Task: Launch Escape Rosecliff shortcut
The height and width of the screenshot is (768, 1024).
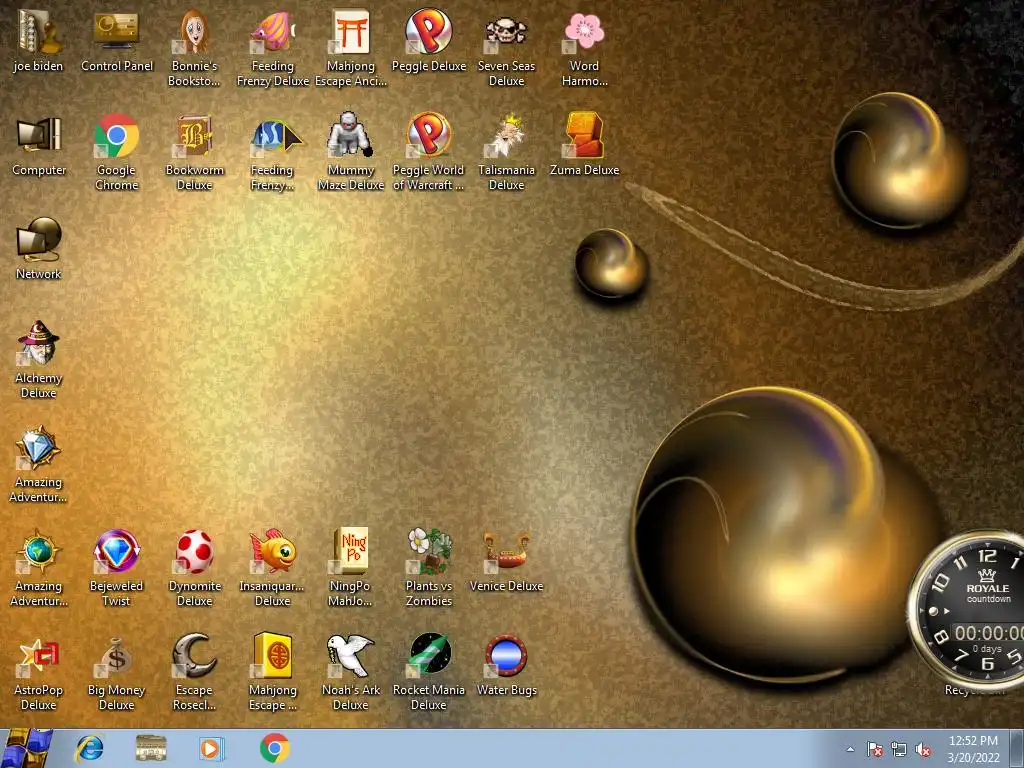Action: tap(194, 673)
